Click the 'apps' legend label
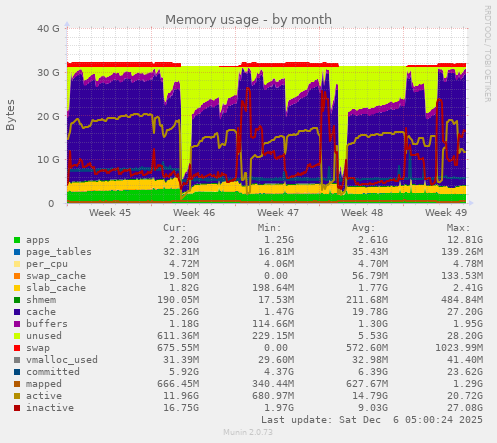Screen dimensions: 497x443 tap(38, 240)
